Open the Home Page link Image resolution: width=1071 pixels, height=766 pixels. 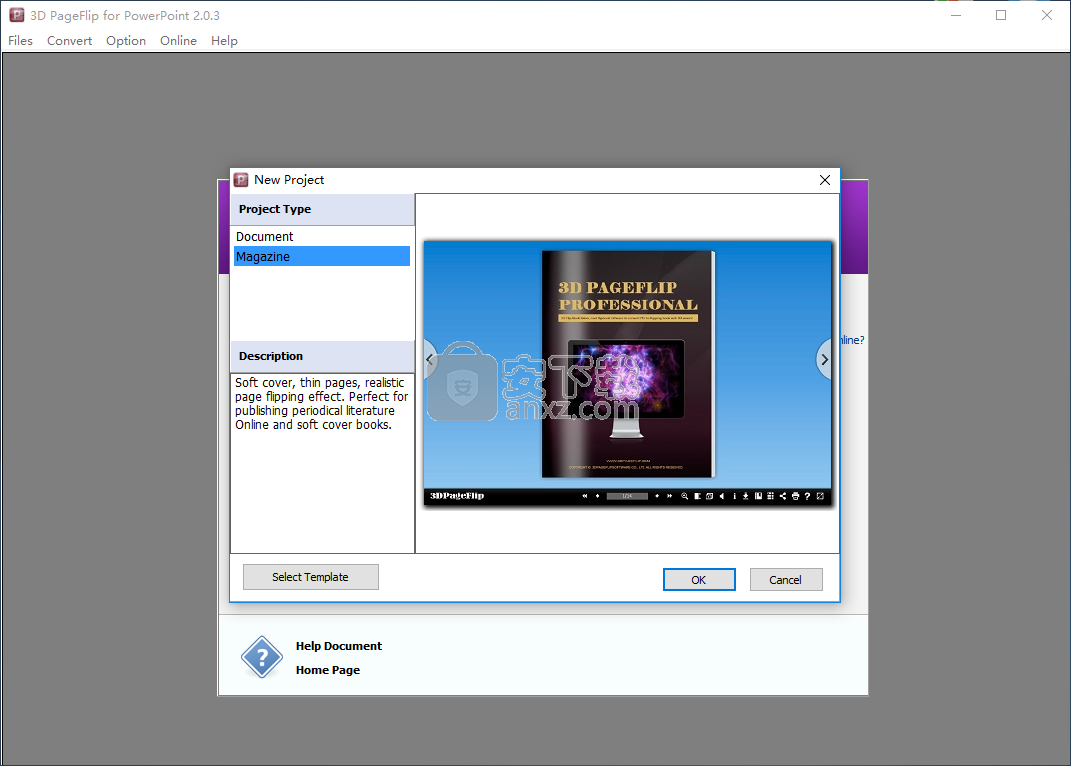(328, 670)
